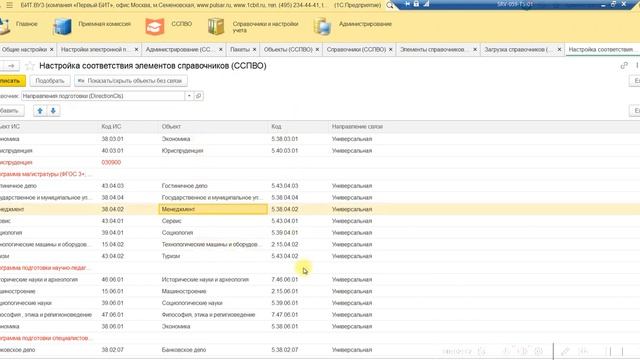This screenshot has width=640, height=360.
Task: Select the highlighted Менеджмент object cell
Action: pos(213,209)
